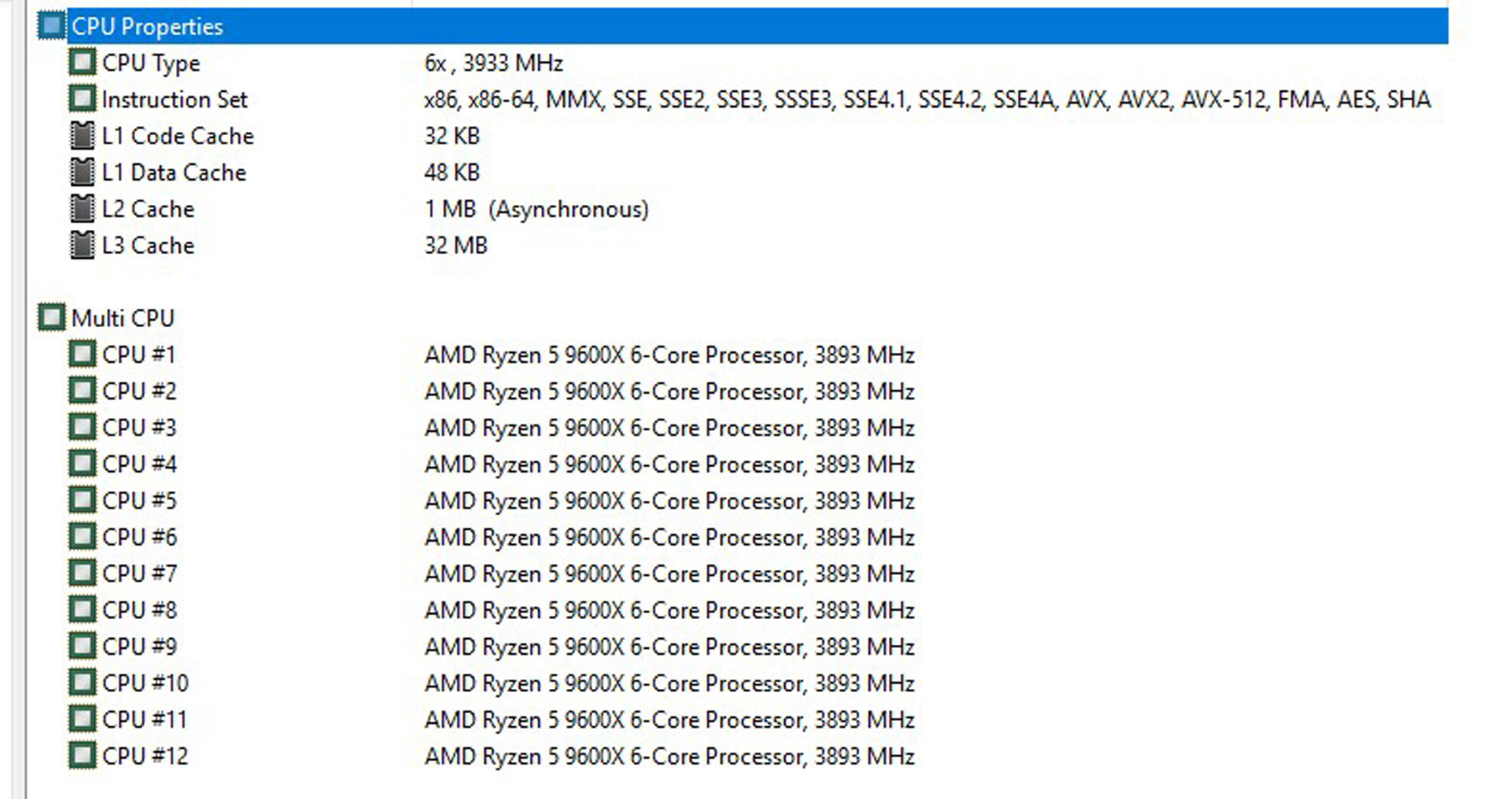Select the L3 Cache field label

(148, 246)
